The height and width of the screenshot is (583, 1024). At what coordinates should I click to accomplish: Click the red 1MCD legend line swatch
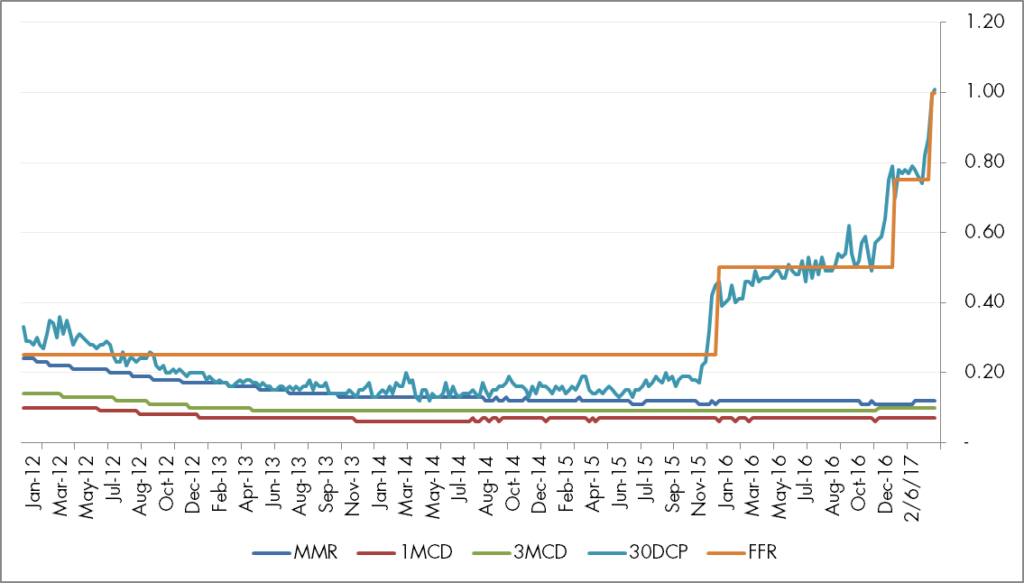point(375,553)
